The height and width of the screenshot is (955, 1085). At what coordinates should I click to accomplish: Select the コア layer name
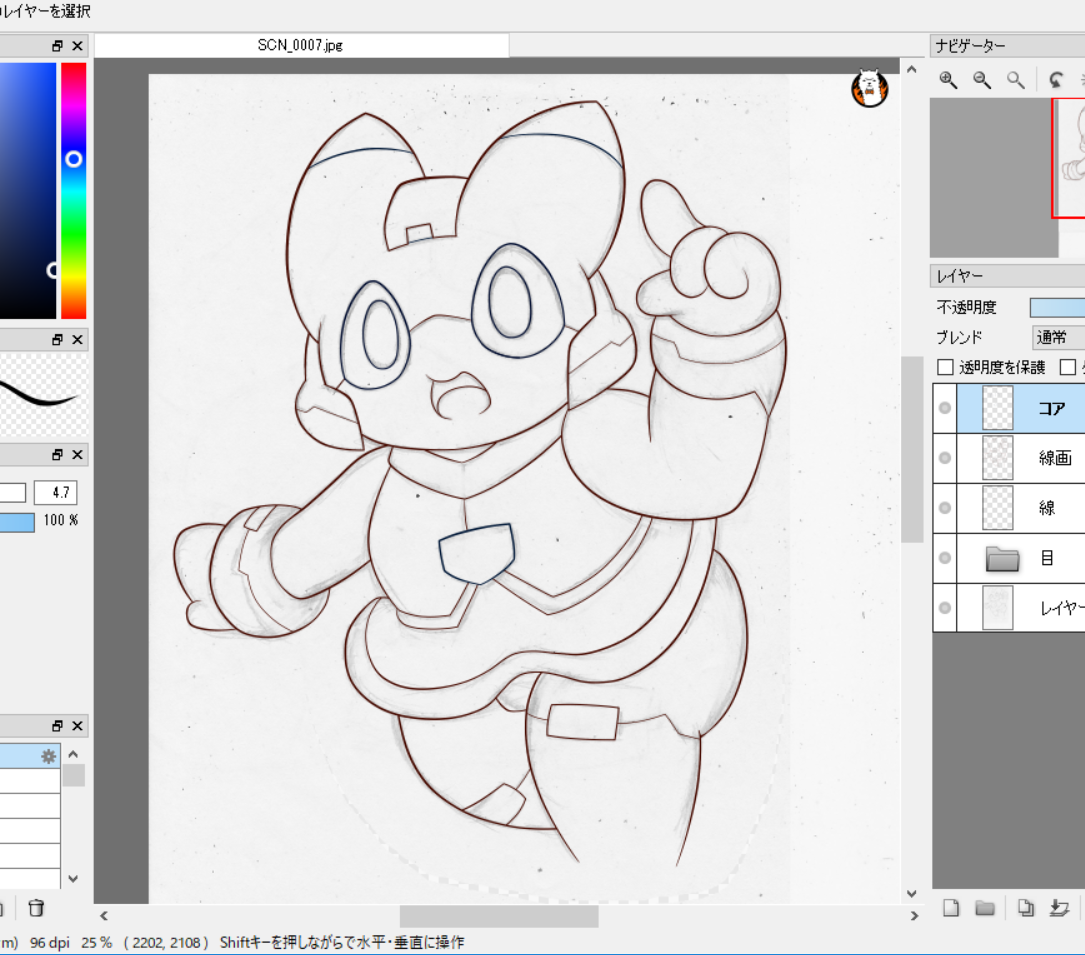[x=1051, y=408]
